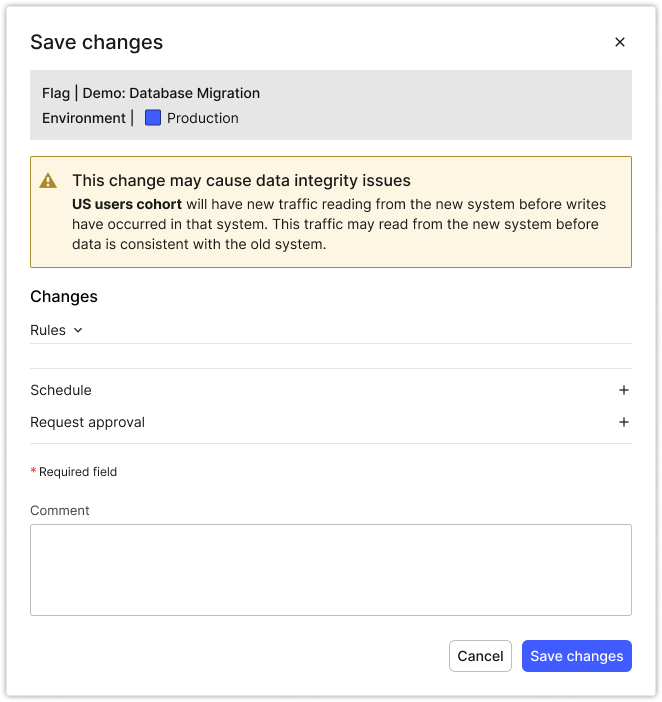662x702 pixels.
Task: Click the Changes section heading
Action: [x=64, y=296]
